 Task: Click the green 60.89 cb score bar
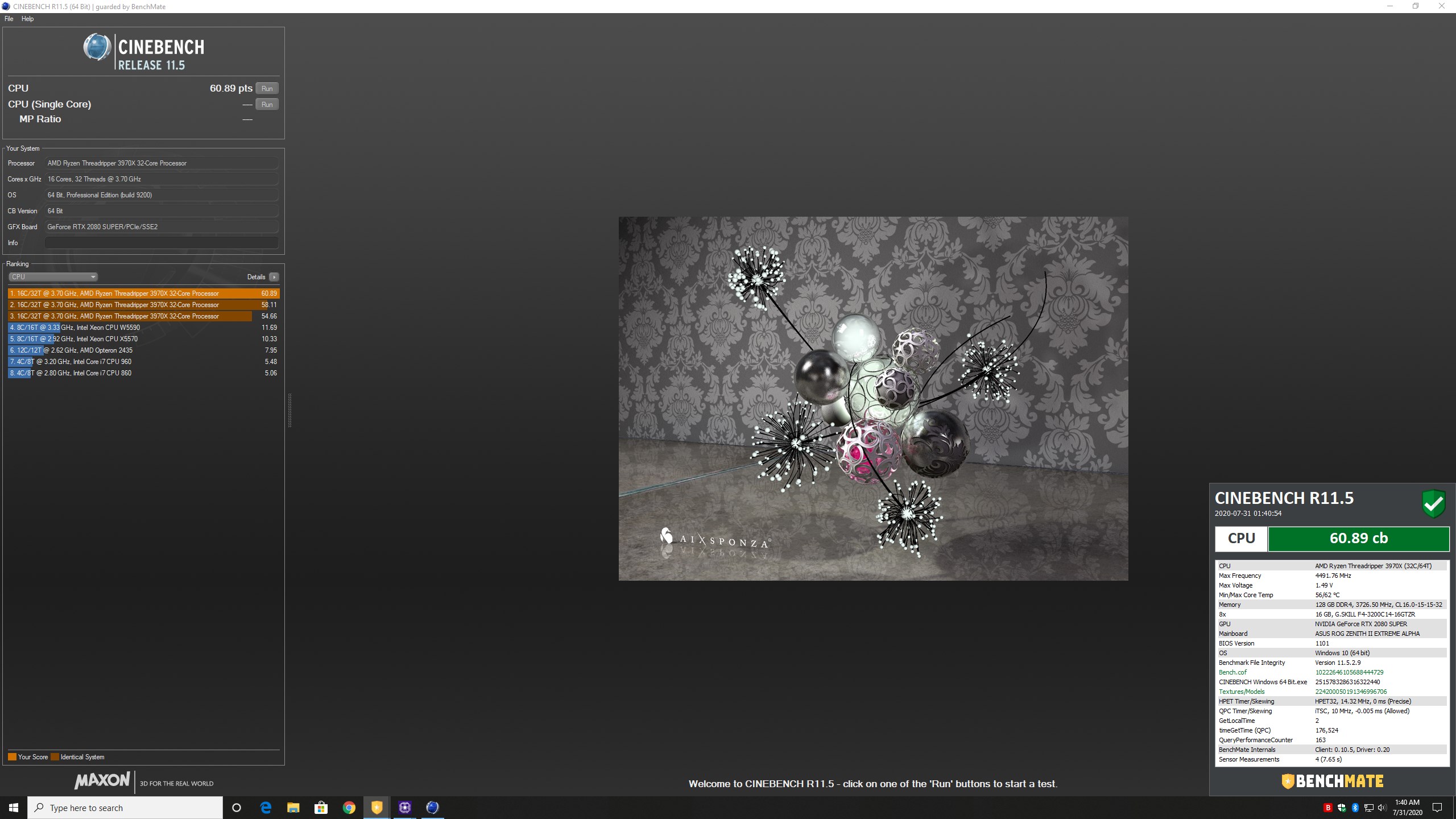(x=1359, y=539)
